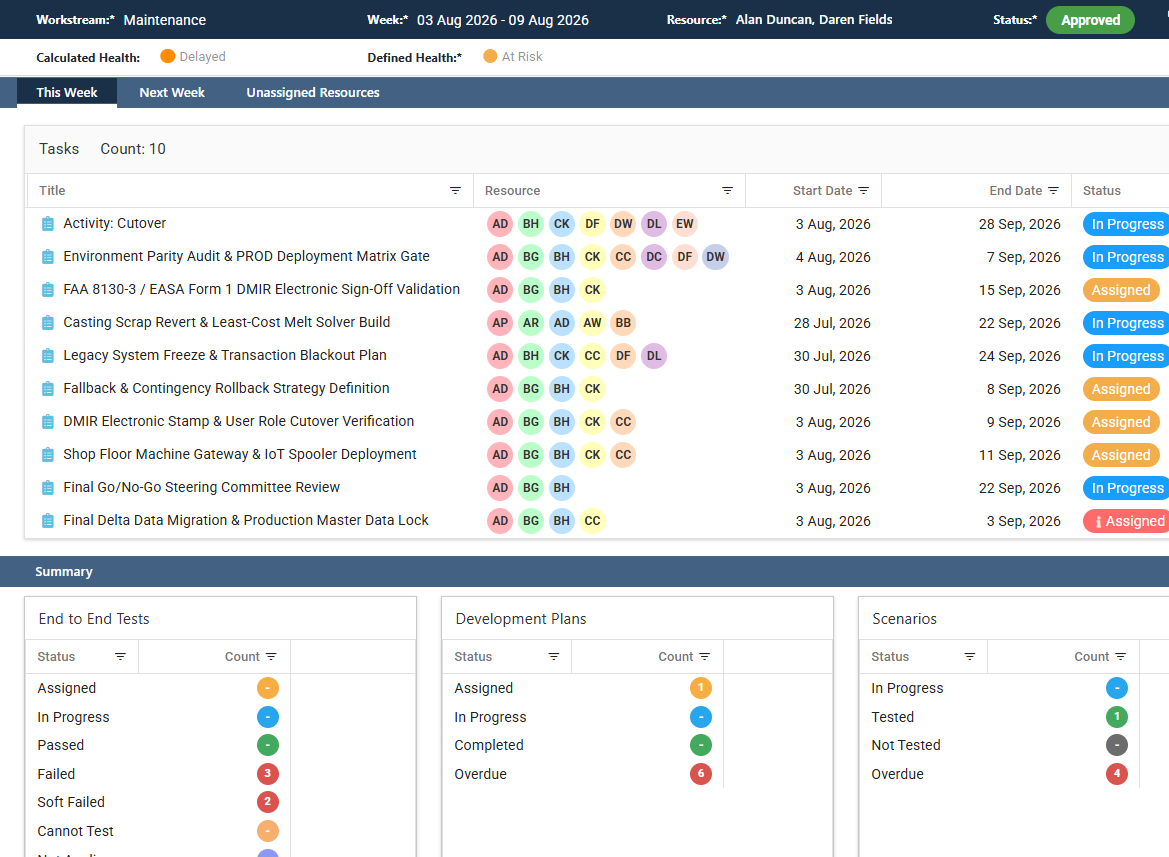Click the At Risk defined health indicator
This screenshot has height=857, width=1169.
coord(513,57)
